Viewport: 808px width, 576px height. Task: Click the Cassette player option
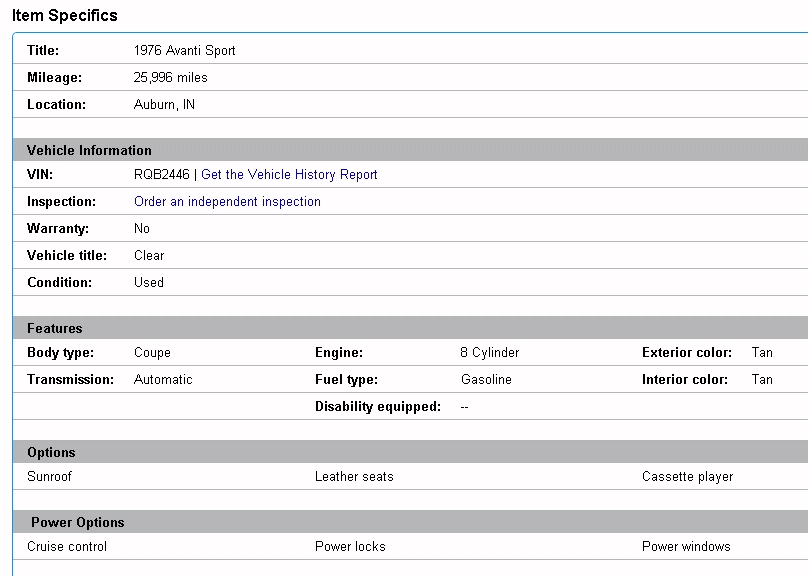(687, 477)
